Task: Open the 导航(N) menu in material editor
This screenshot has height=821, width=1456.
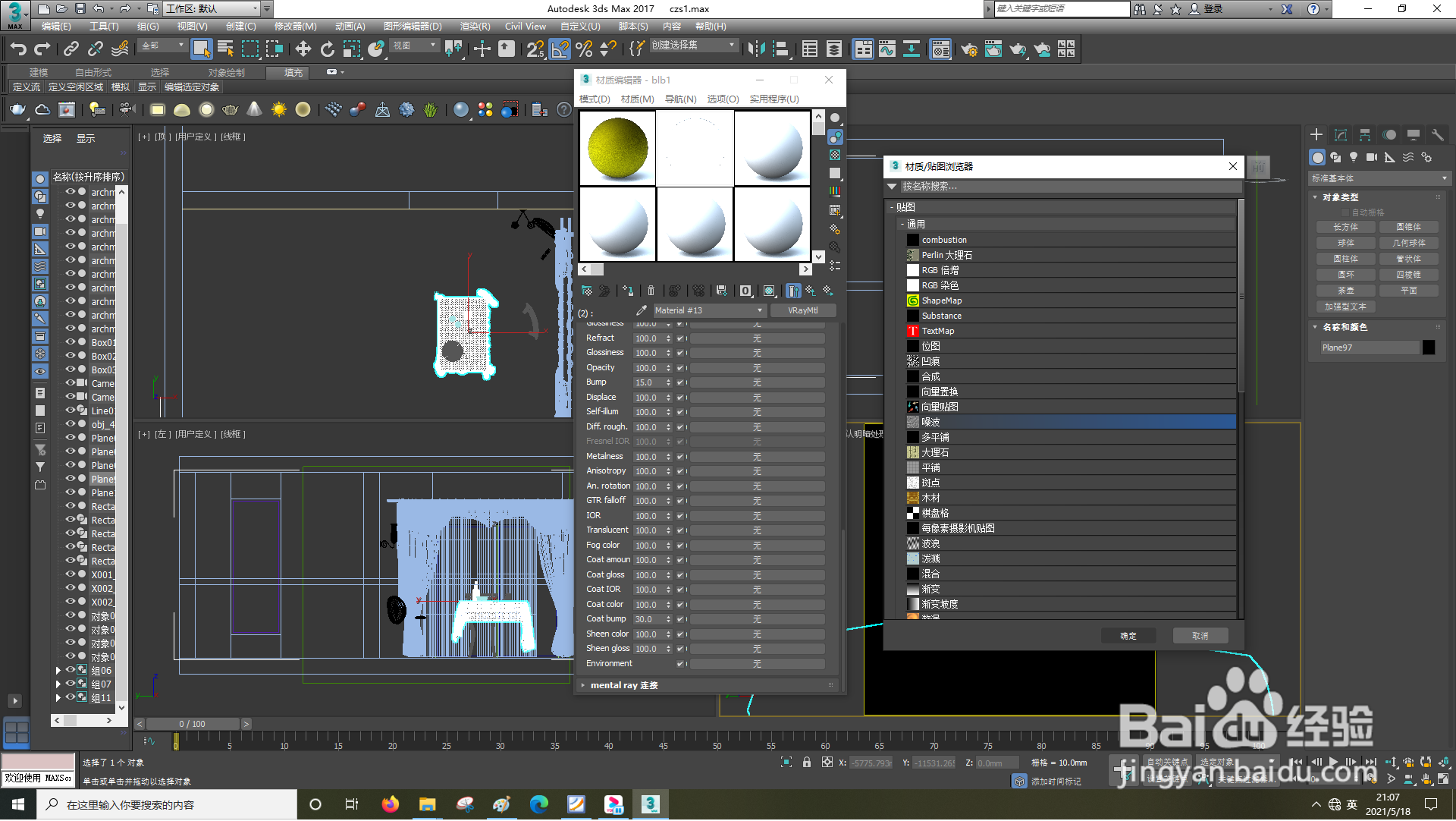Action: [680, 99]
